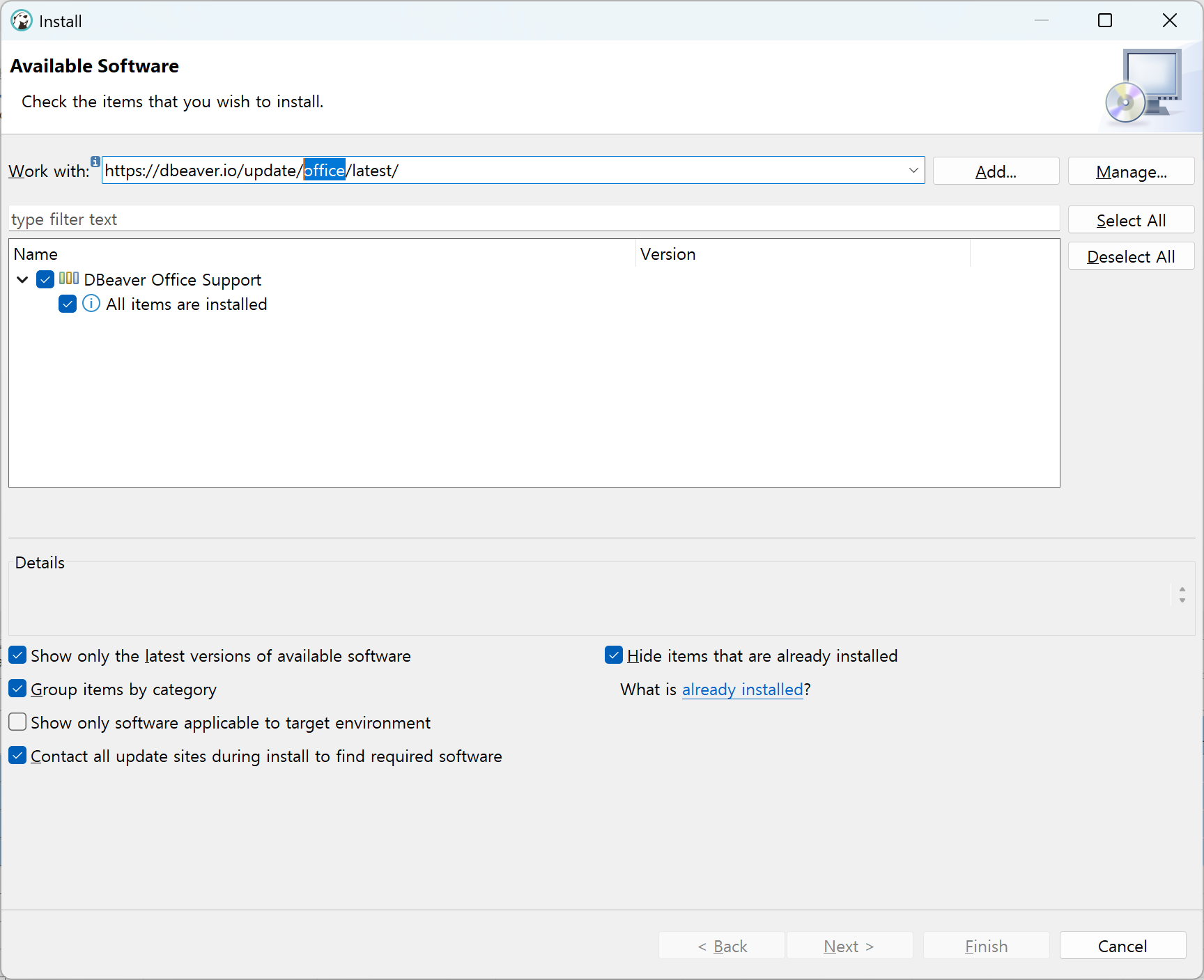
Task: Close the Install window
Action: 1170,20
